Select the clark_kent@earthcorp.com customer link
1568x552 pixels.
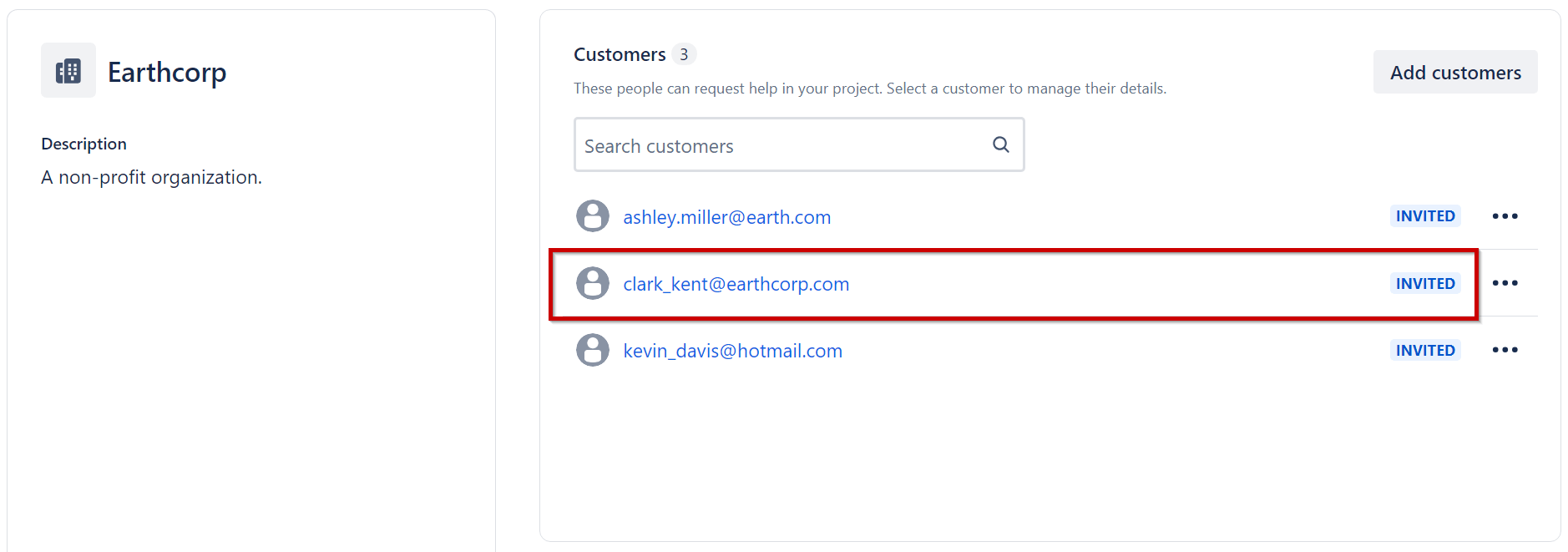pos(736,284)
